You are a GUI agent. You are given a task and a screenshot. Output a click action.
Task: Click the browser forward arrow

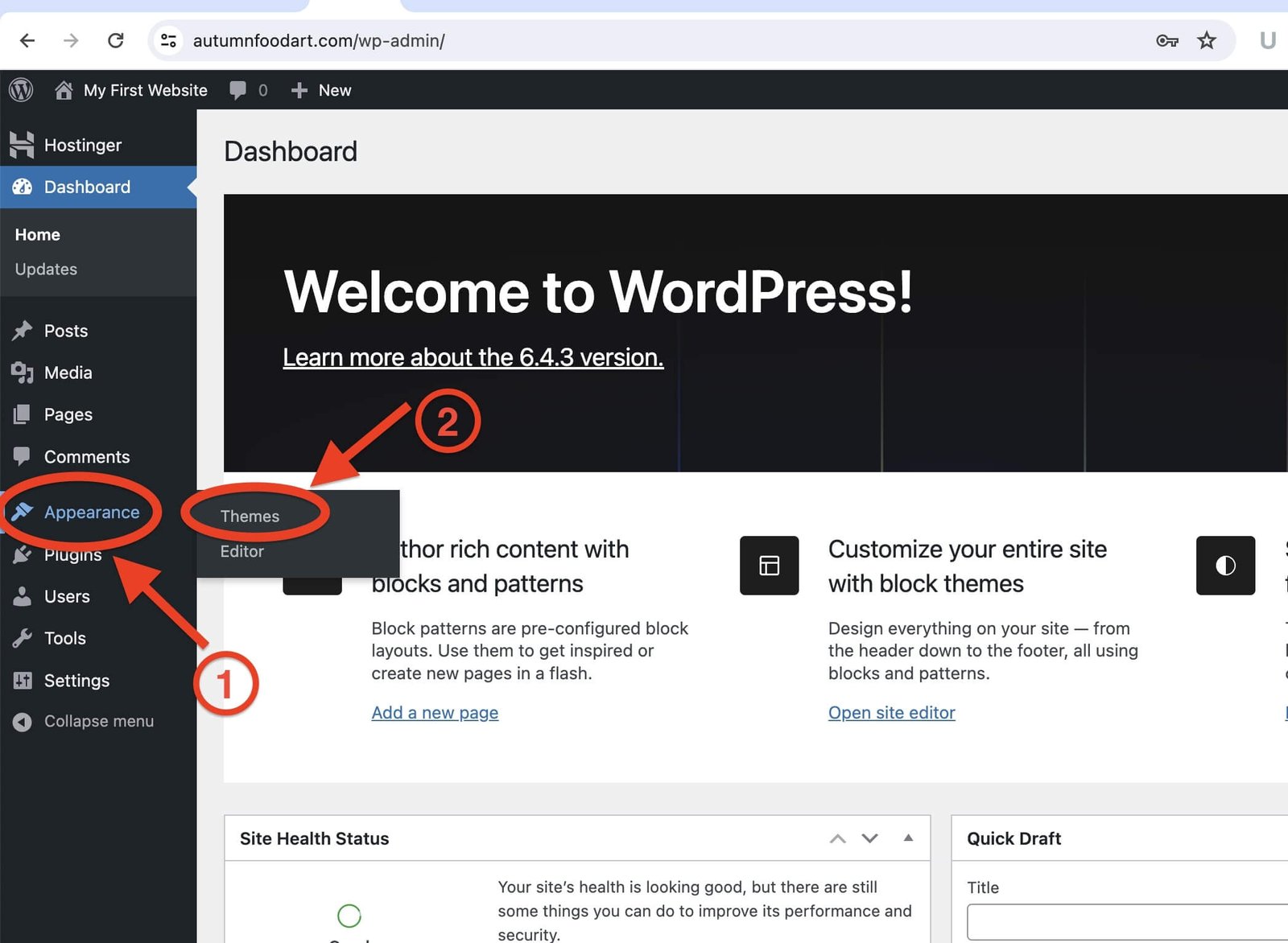pyautogui.click(x=71, y=40)
